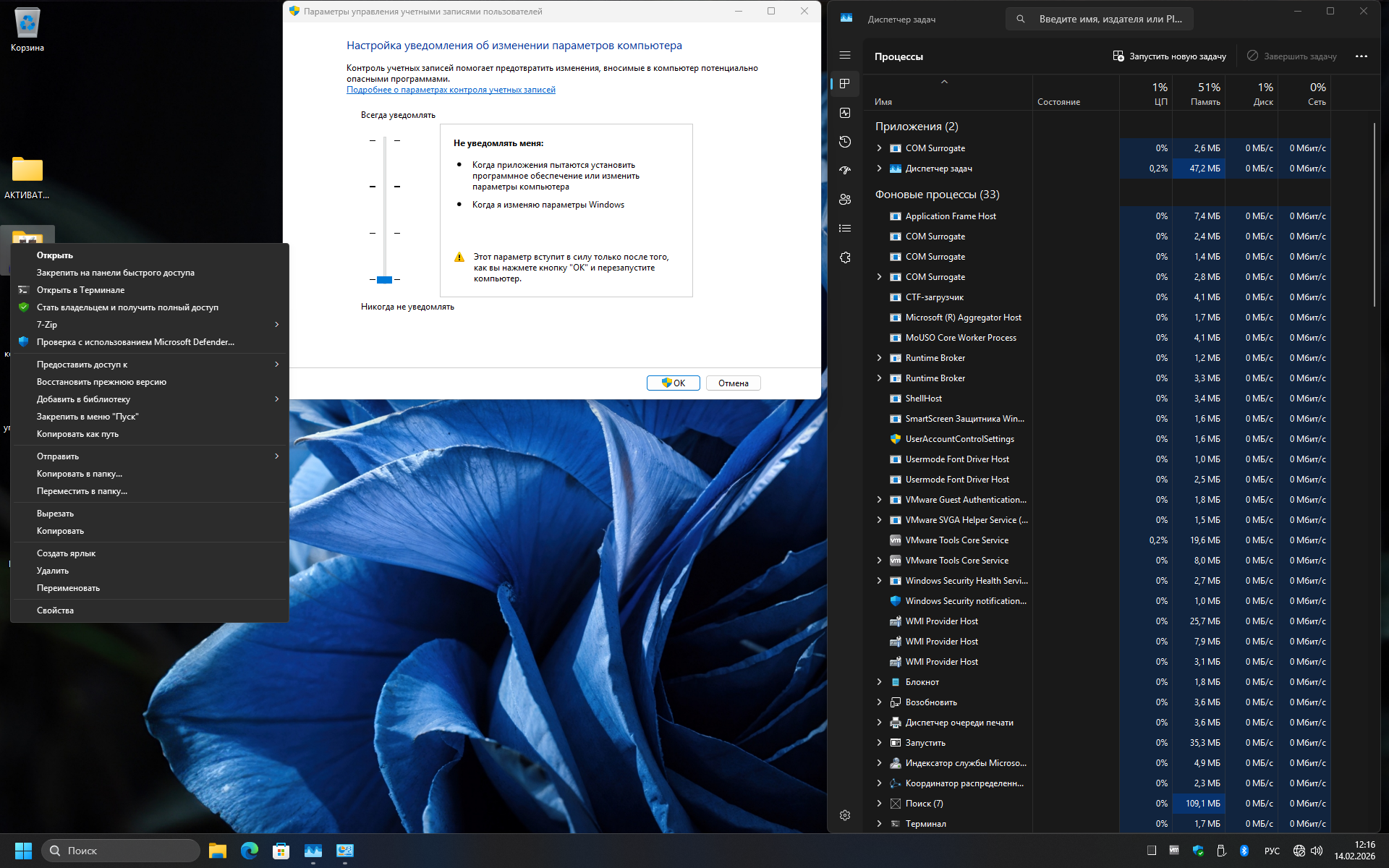1389x868 pixels.
Task: Open link Подробнее о параметрах контроля учетных записей
Action: pyautogui.click(x=451, y=90)
